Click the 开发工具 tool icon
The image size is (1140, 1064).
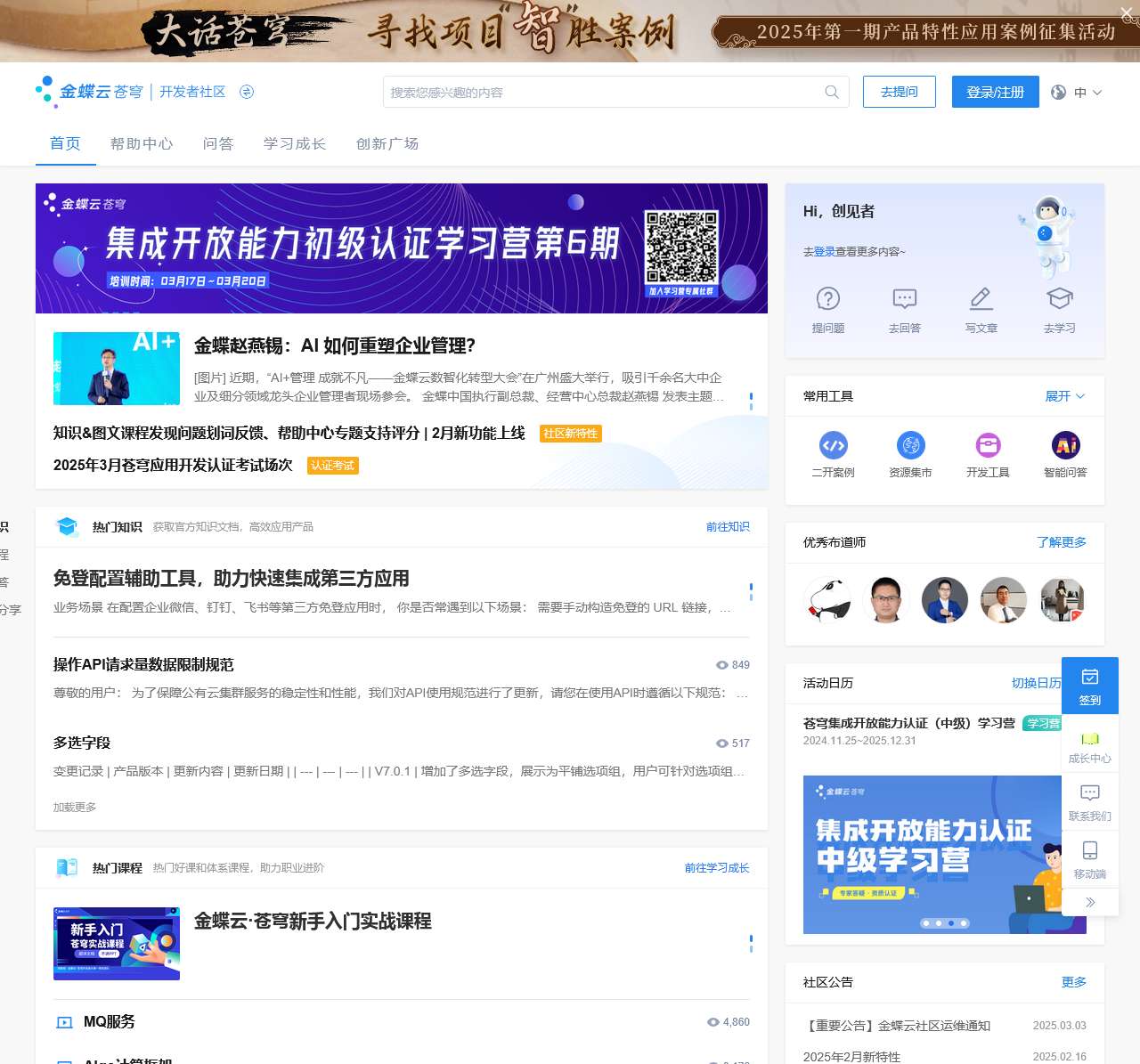[988, 446]
